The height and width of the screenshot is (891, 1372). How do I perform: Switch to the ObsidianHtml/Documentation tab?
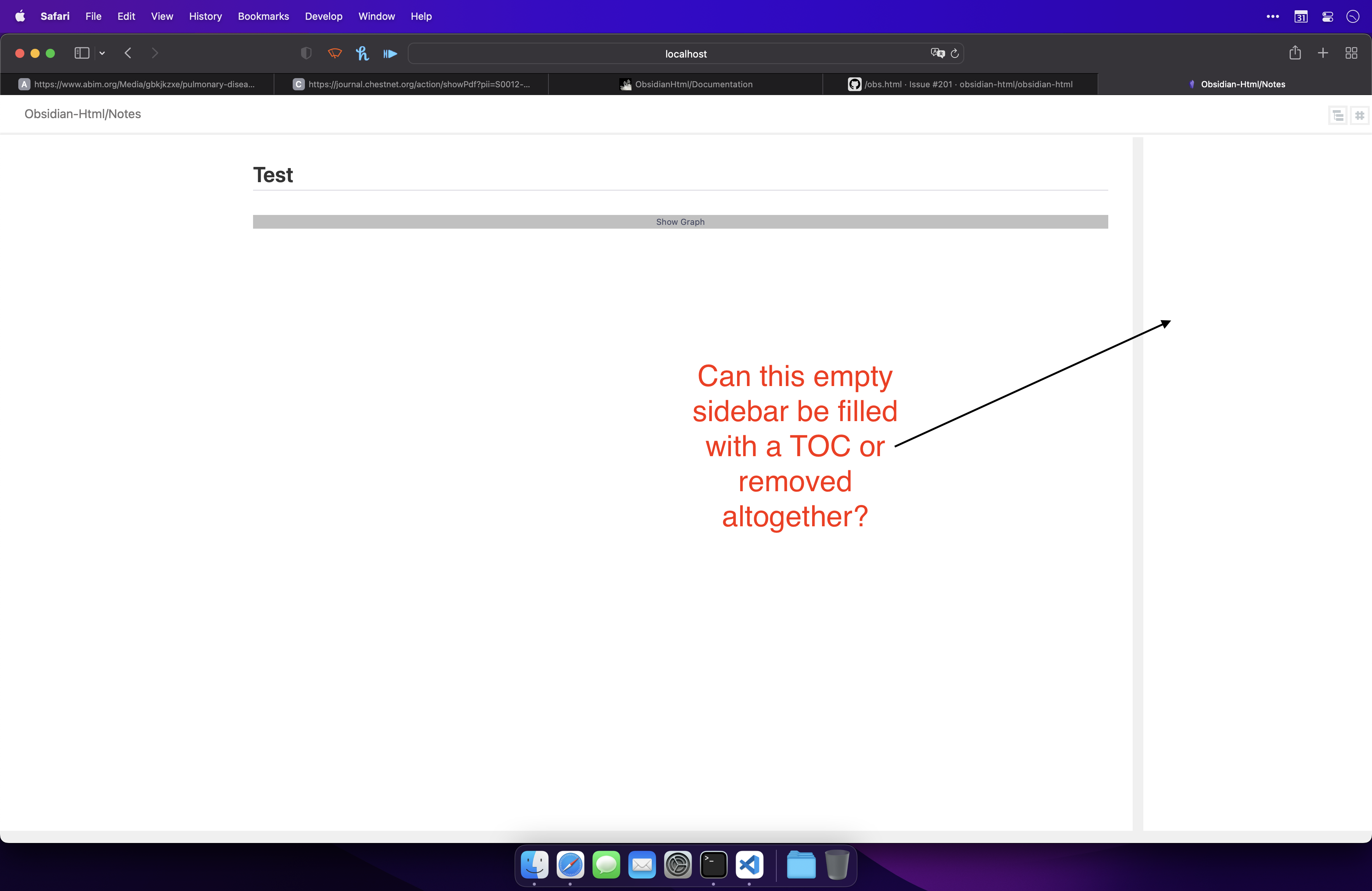click(x=686, y=84)
